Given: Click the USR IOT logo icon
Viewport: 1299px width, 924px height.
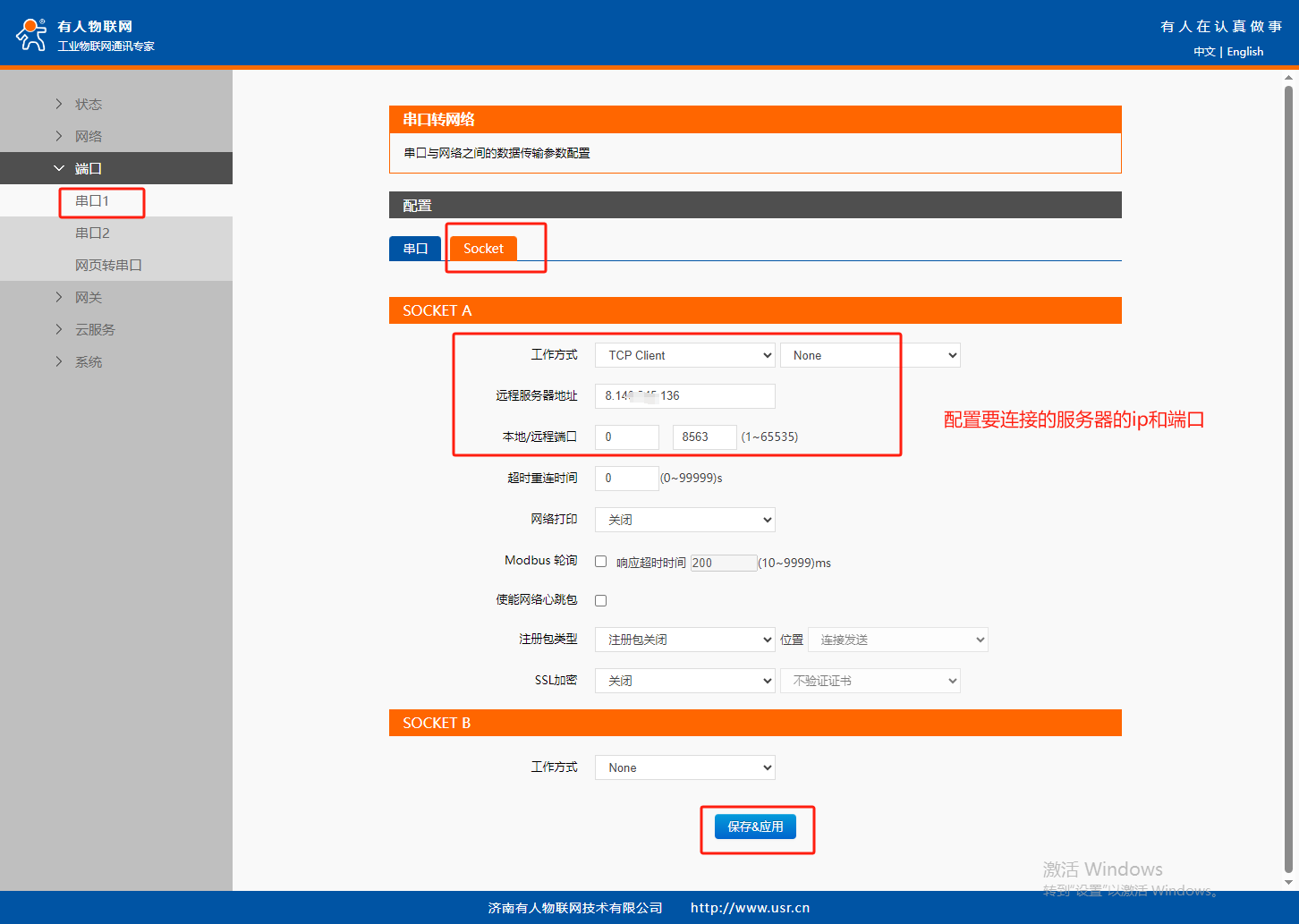Looking at the screenshot, I should (x=32, y=35).
